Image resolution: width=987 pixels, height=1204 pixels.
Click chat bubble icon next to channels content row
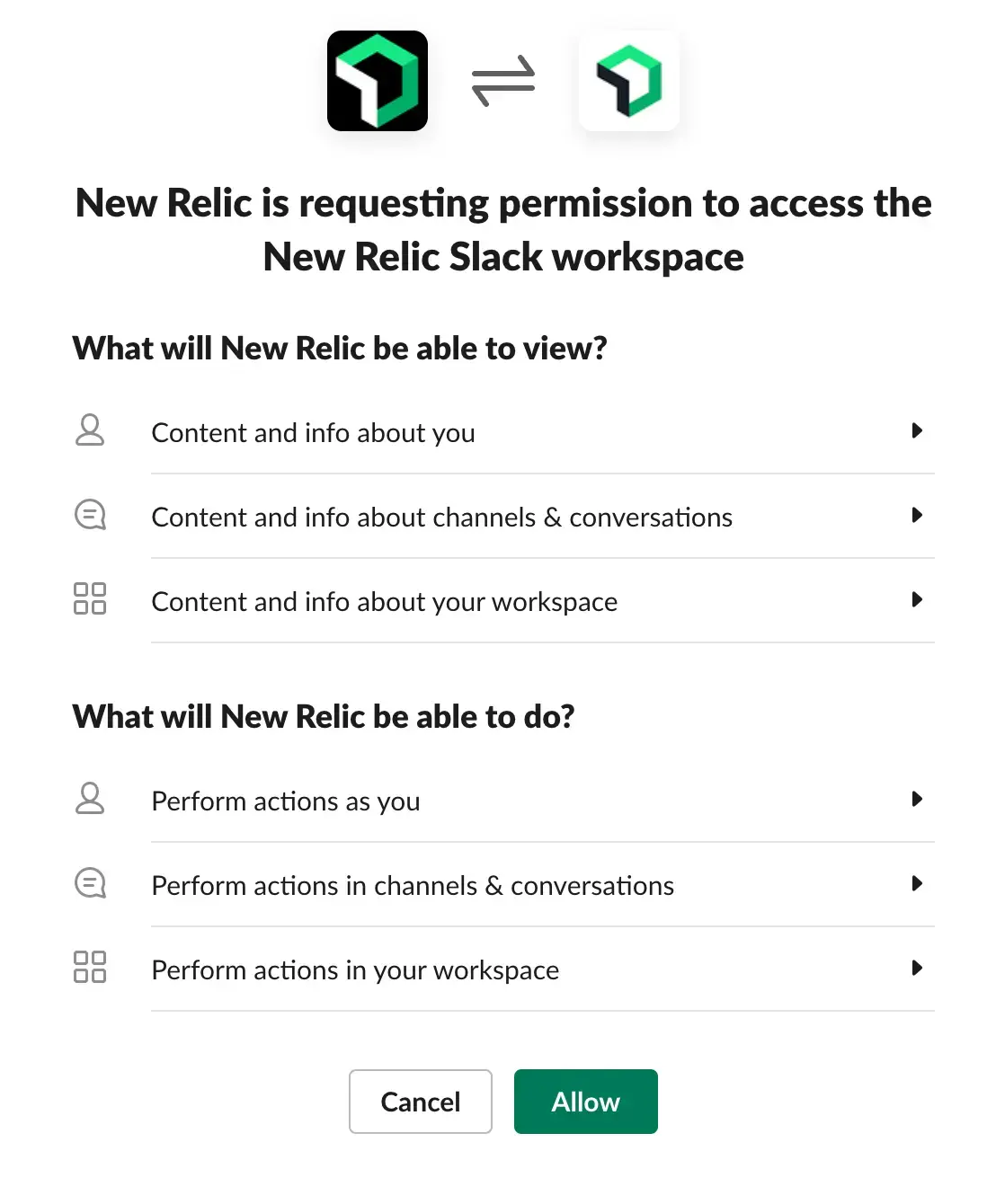[x=90, y=515]
